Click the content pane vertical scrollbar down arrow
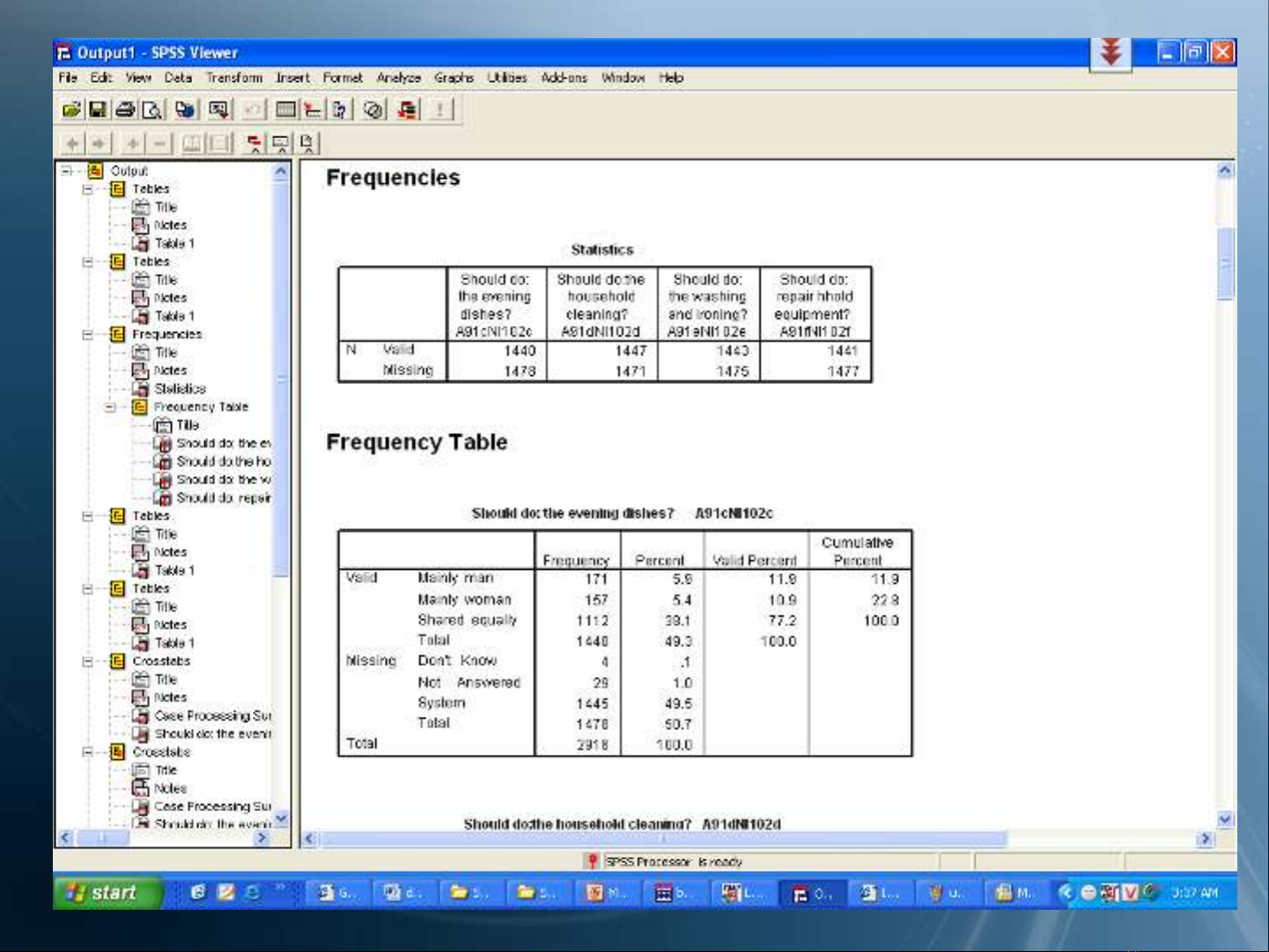Image resolution: width=1269 pixels, height=952 pixels. (1225, 819)
